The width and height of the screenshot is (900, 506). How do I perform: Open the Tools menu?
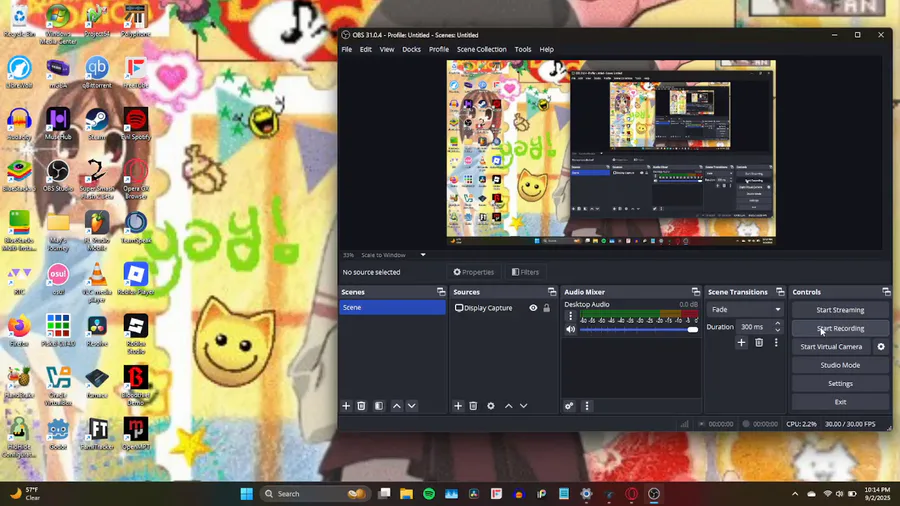point(523,49)
